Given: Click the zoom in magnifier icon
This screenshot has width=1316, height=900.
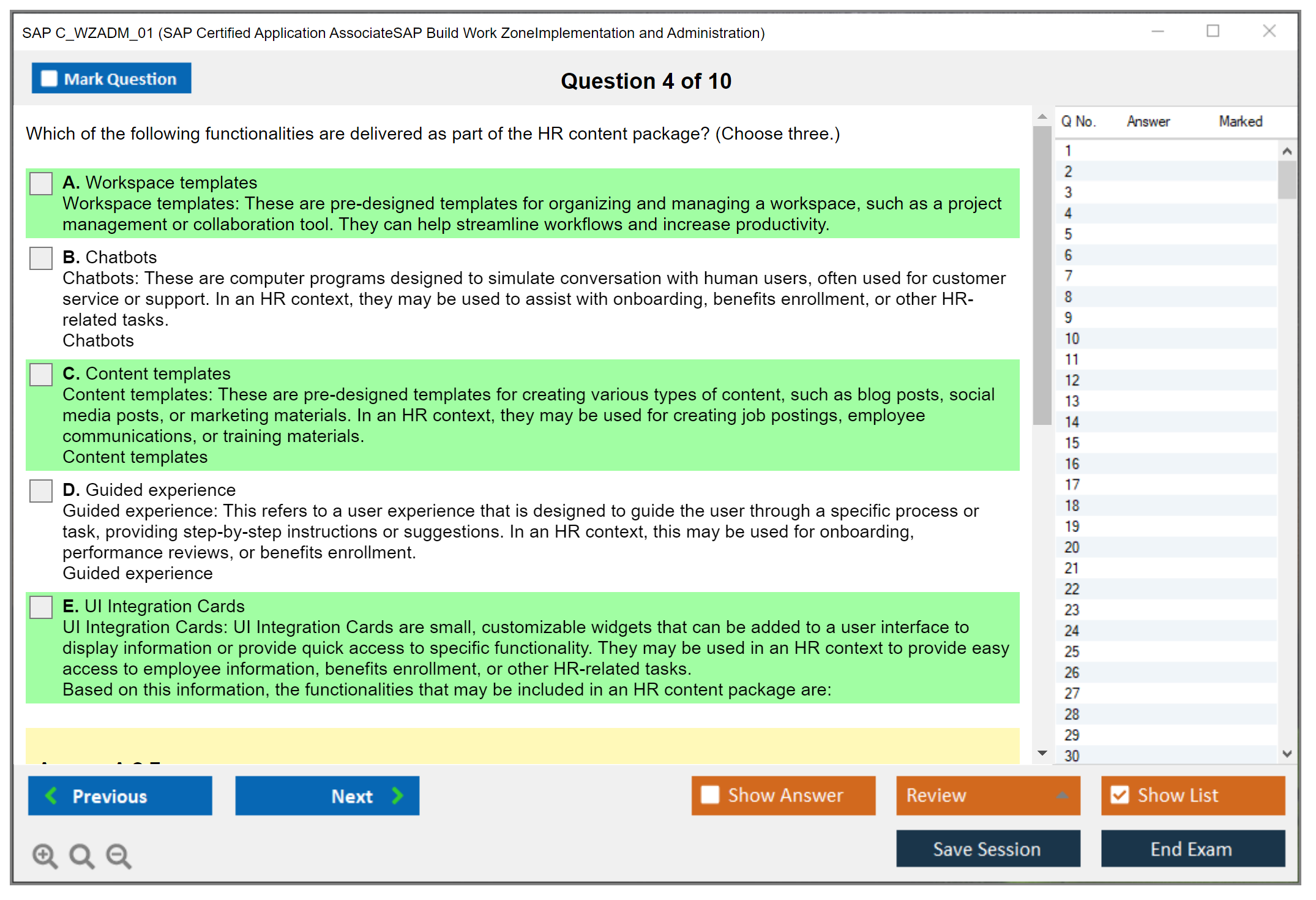Looking at the screenshot, I should point(45,855).
